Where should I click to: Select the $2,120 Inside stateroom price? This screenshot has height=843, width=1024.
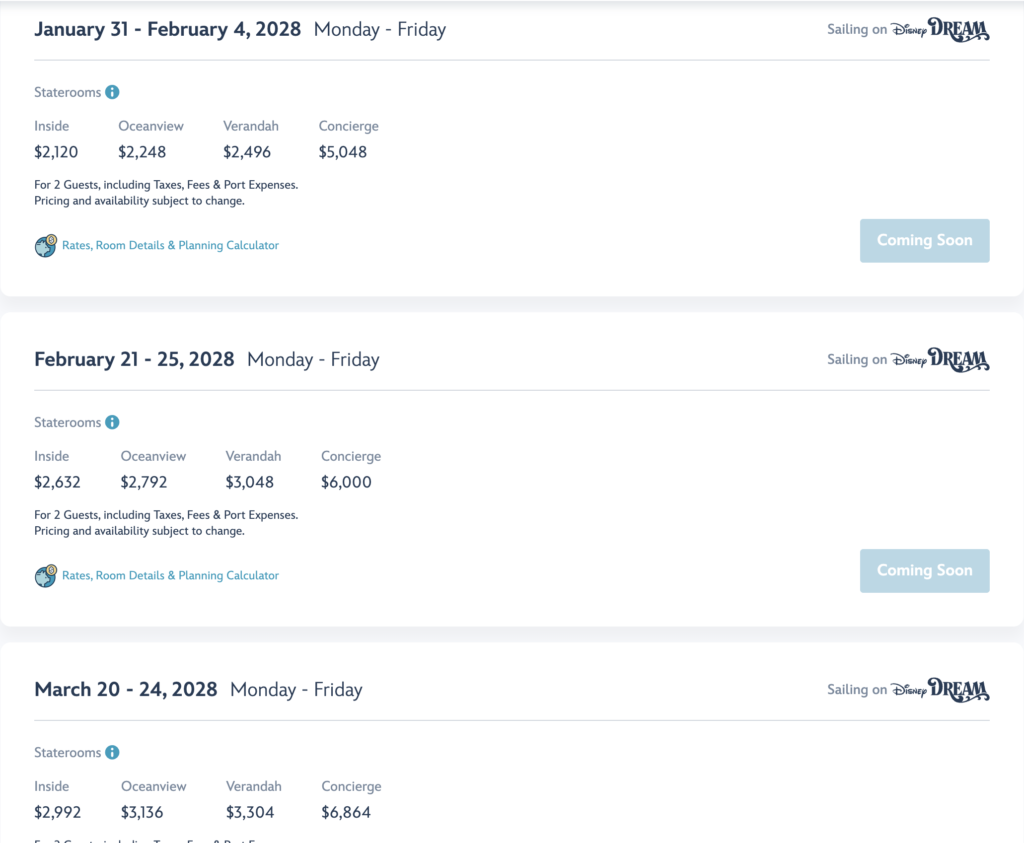tap(56, 152)
